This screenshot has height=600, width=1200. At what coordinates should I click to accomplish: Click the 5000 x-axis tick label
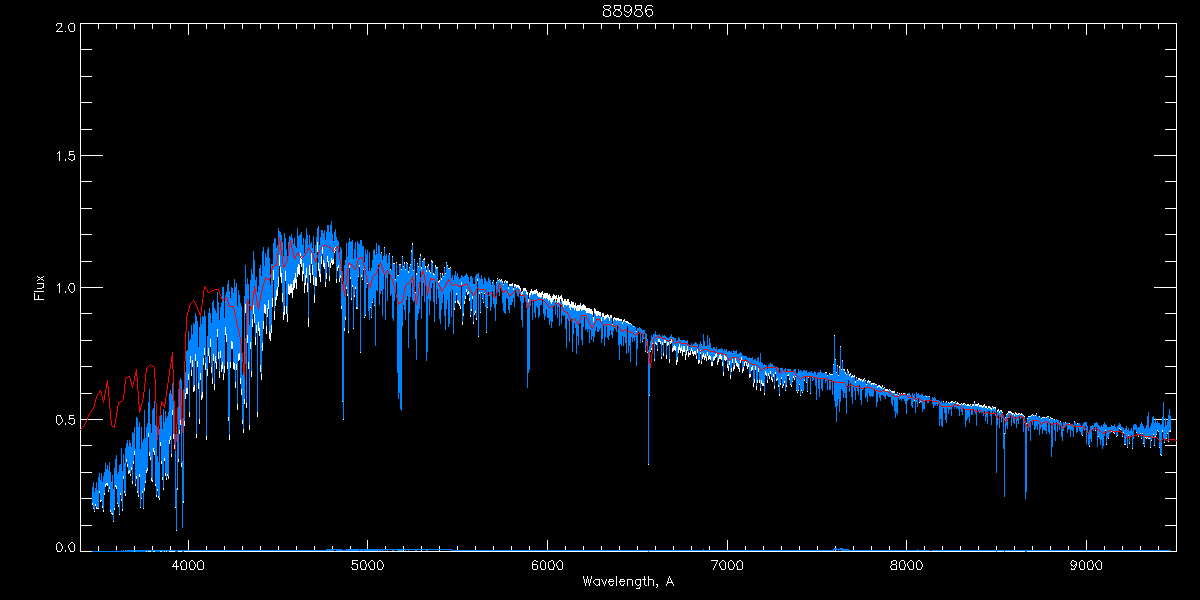(368, 565)
